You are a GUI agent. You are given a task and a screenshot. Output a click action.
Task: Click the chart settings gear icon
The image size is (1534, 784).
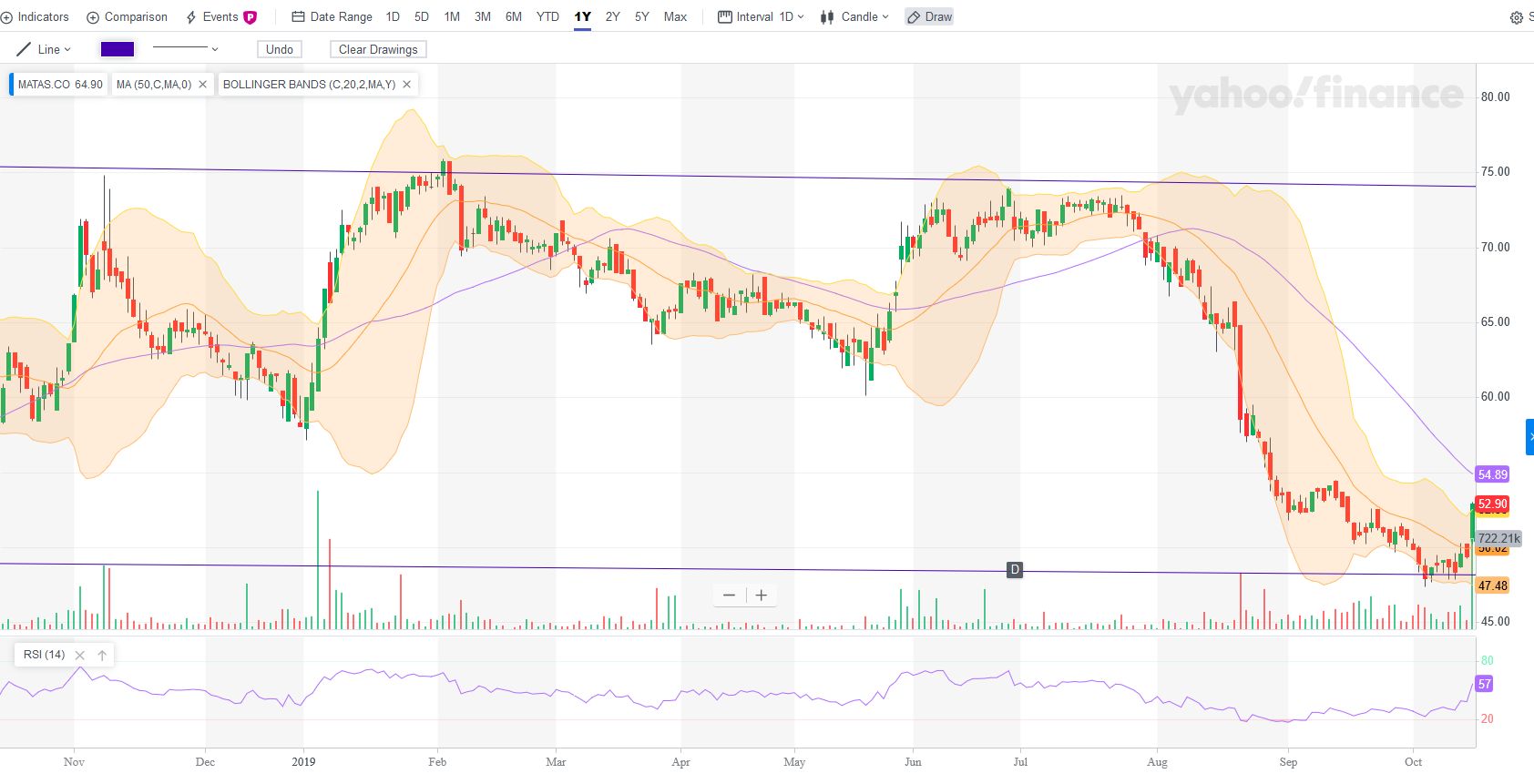pos(1517,17)
